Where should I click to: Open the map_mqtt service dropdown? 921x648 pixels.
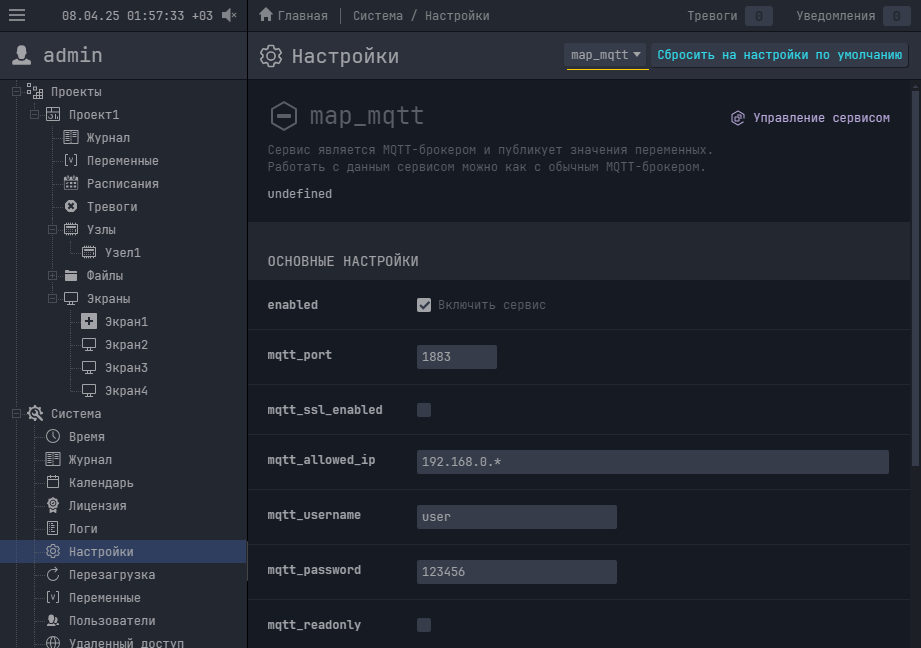pos(606,55)
